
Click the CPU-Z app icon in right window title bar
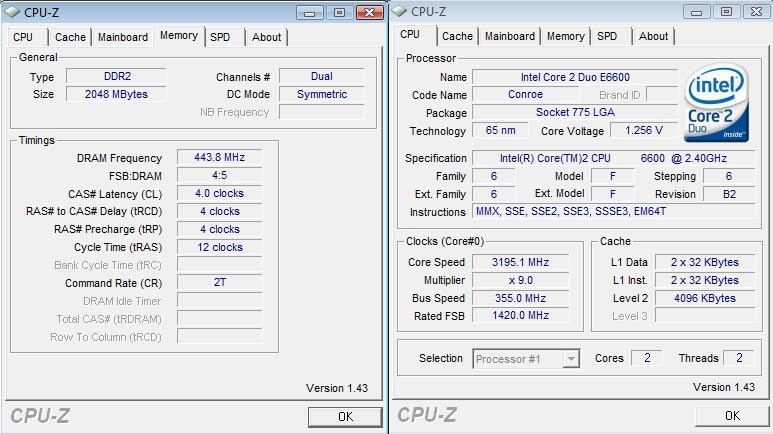(x=400, y=11)
